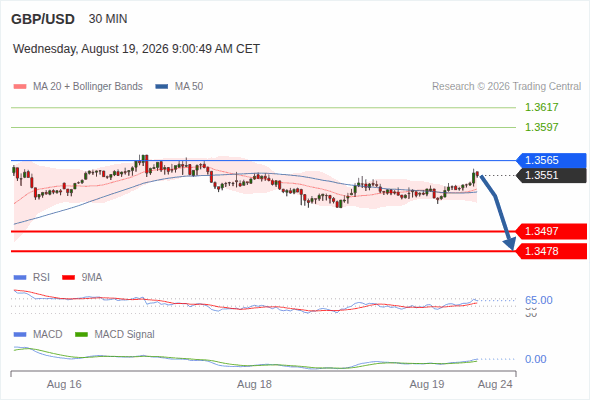Click the MA 20 + Bollinger Bands legend swatch
The width and height of the screenshot is (590, 400).
(x=20, y=87)
